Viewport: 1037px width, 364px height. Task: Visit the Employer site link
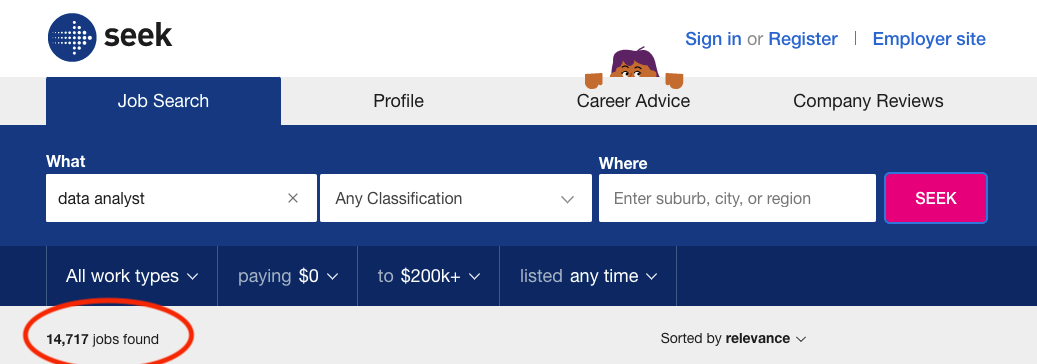click(929, 39)
